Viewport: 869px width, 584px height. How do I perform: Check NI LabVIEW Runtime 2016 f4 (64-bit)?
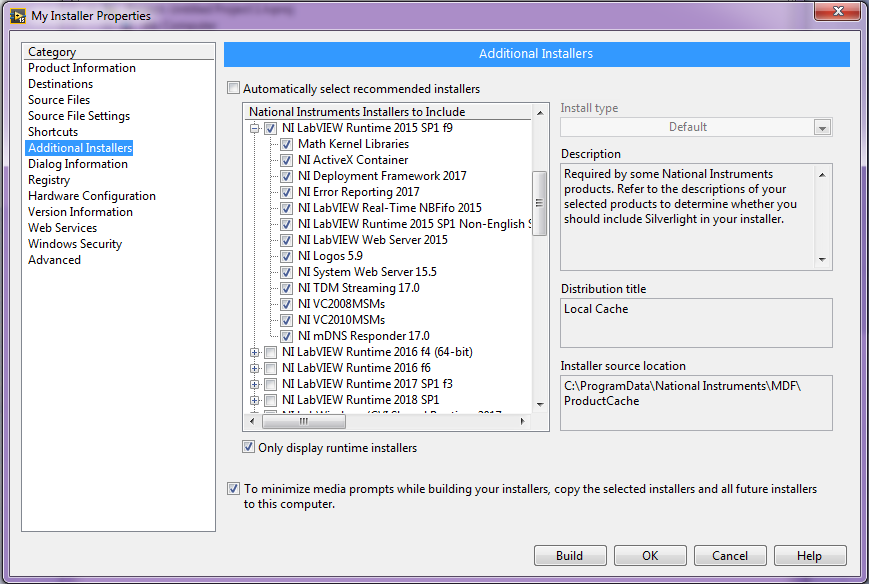coord(270,352)
